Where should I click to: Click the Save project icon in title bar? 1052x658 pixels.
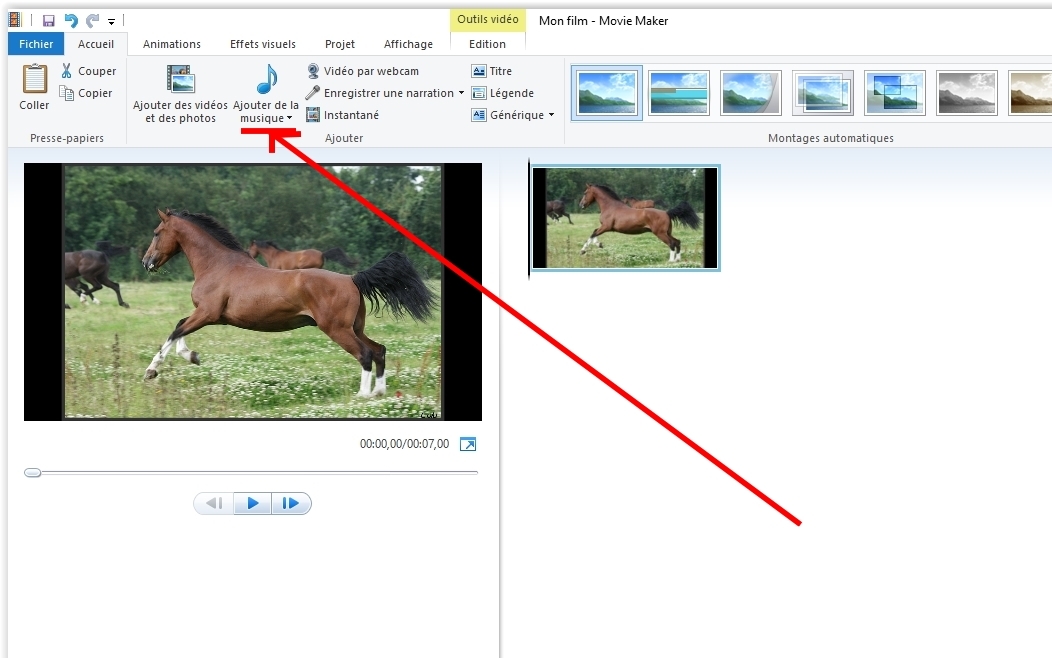click(50, 20)
